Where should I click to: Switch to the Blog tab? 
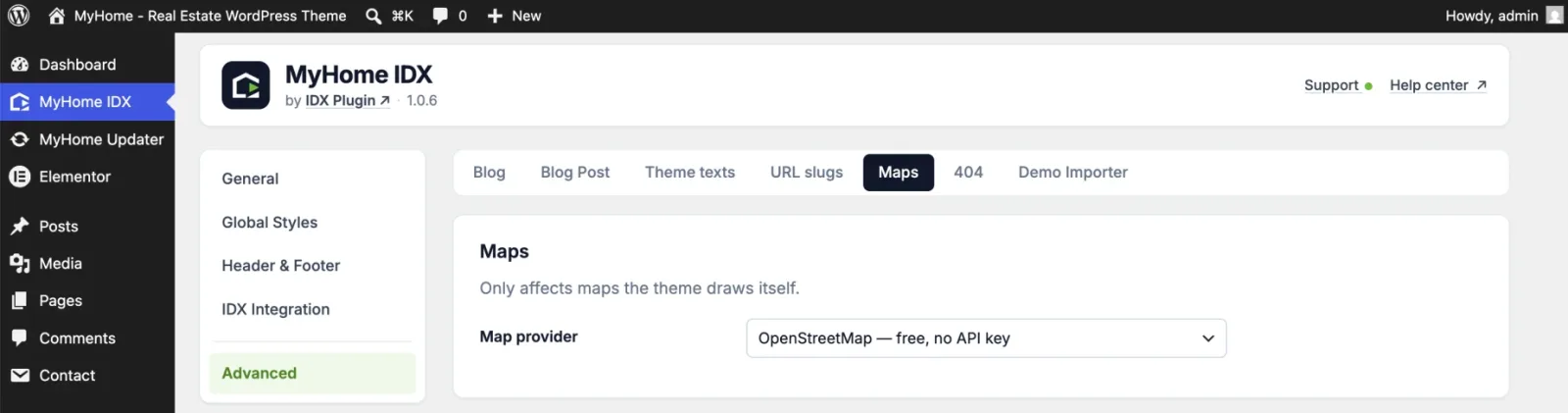(x=489, y=173)
